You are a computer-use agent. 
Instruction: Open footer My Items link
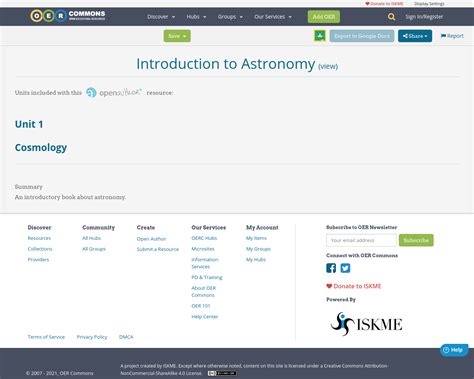(x=256, y=238)
